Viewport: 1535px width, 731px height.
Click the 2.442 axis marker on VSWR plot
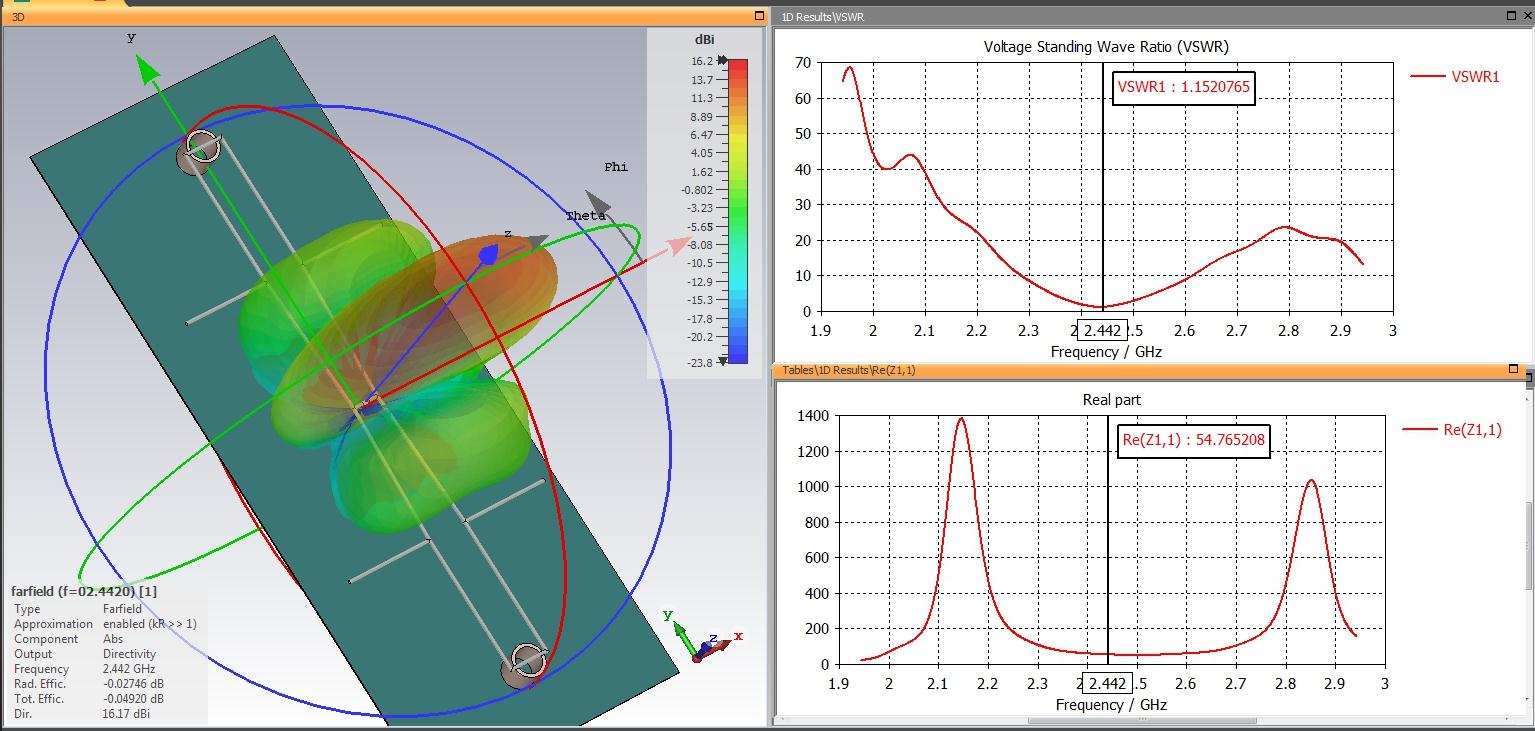pos(1102,330)
